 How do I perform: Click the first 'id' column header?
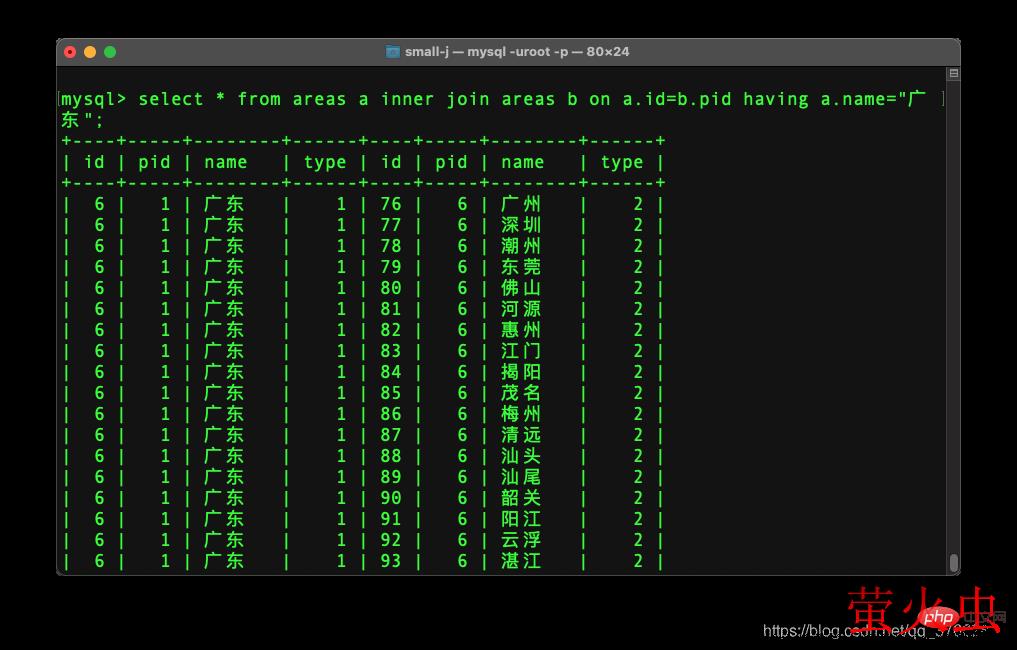[94, 162]
